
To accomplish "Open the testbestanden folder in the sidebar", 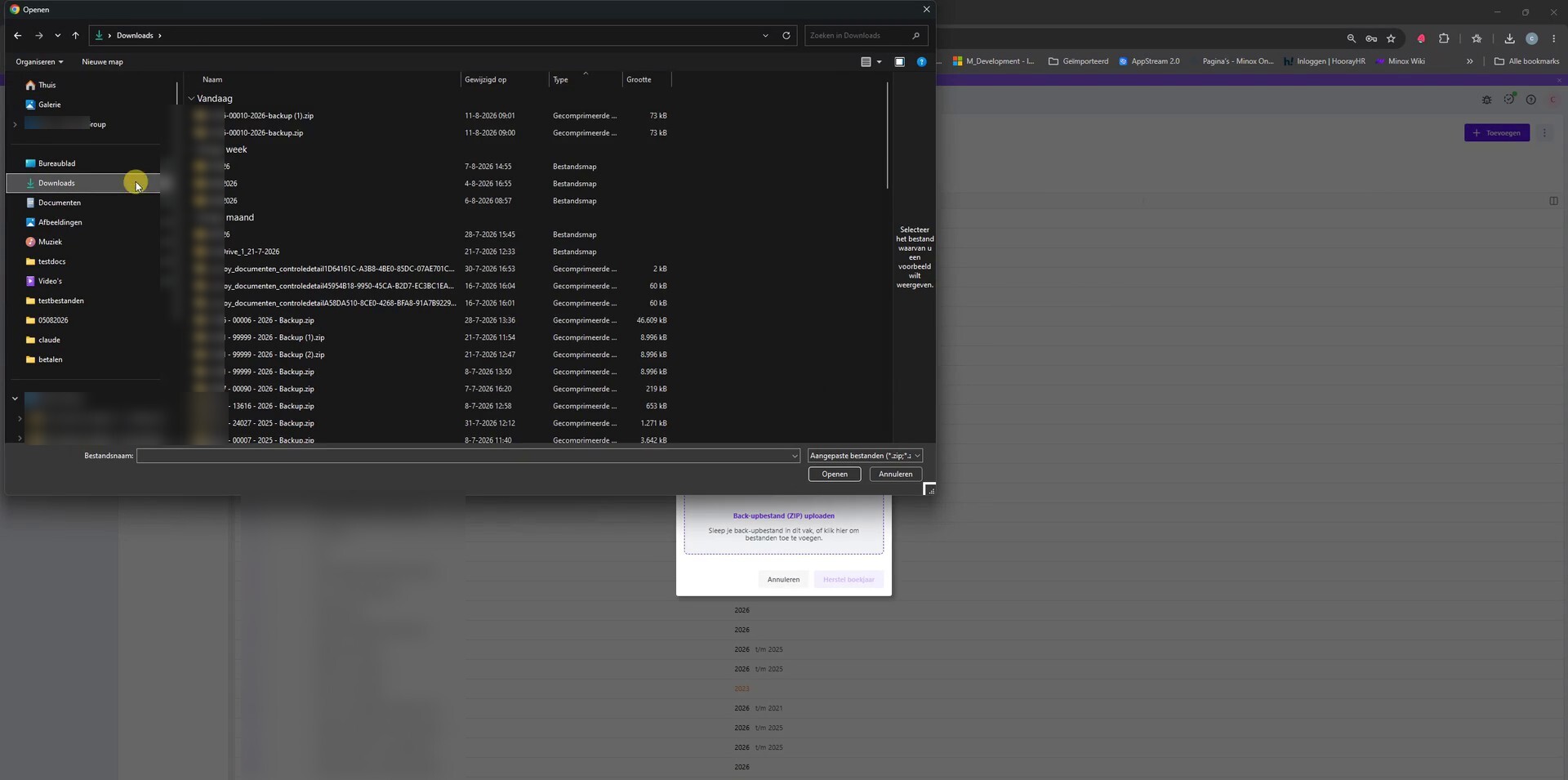I will coord(60,301).
